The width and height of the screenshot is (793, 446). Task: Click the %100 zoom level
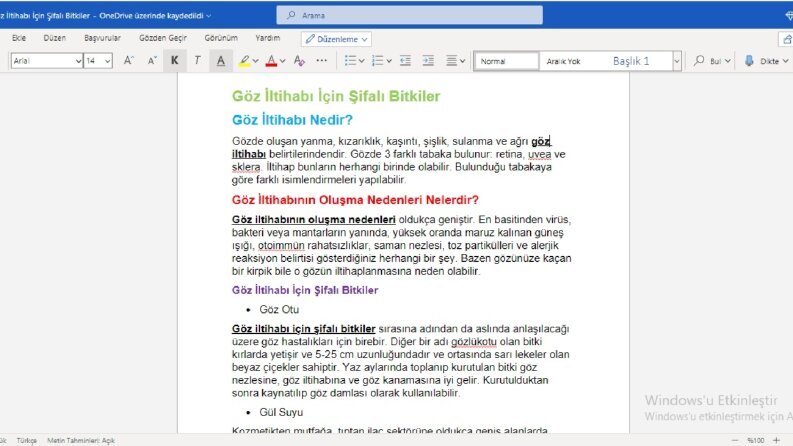coord(756,440)
